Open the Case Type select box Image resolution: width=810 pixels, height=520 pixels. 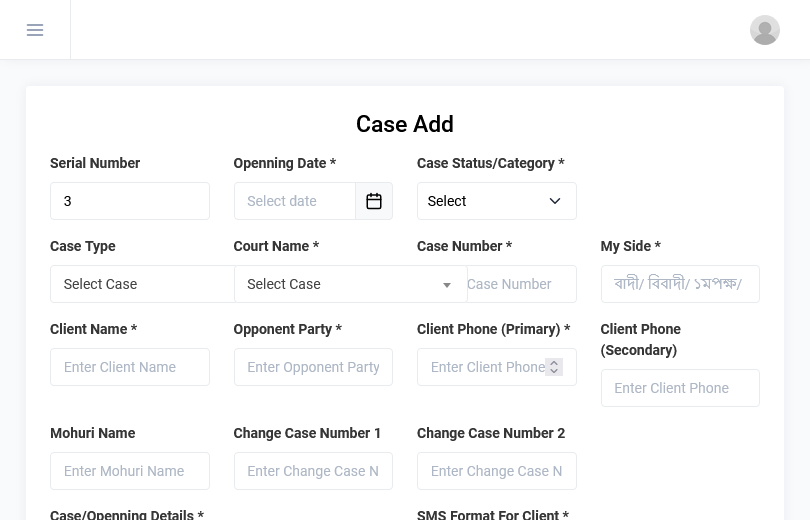[x=140, y=284]
